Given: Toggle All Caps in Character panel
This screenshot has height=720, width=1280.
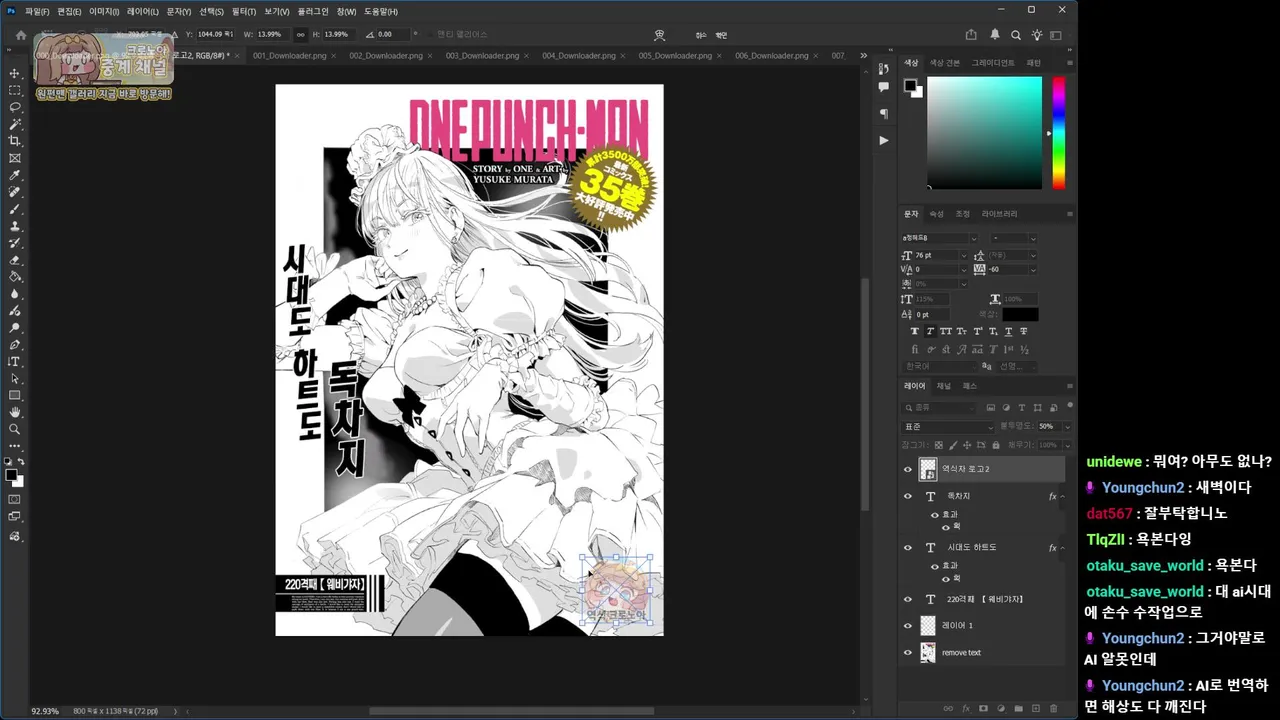Looking at the screenshot, I should pyautogui.click(x=946, y=331).
